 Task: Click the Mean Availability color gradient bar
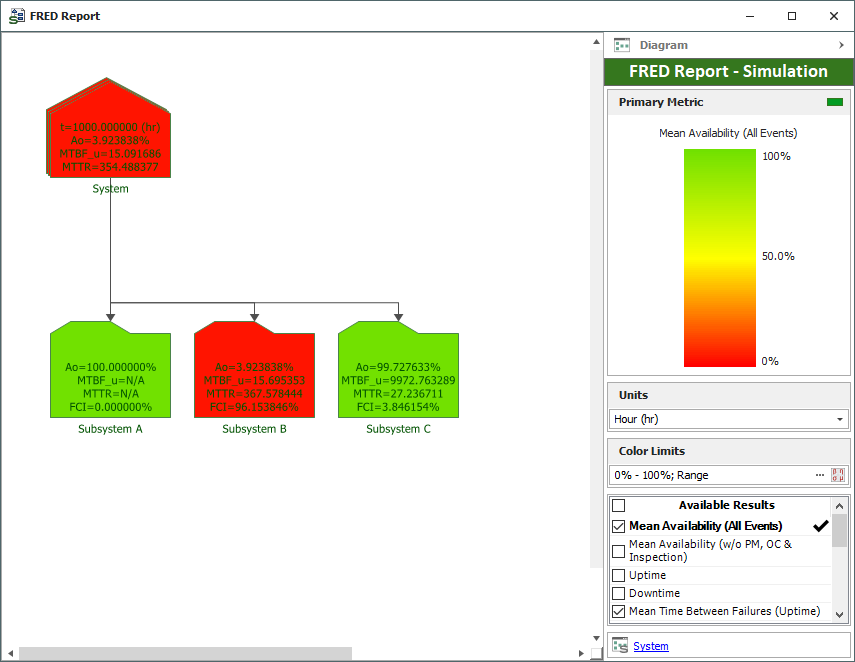(x=719, y=258)
